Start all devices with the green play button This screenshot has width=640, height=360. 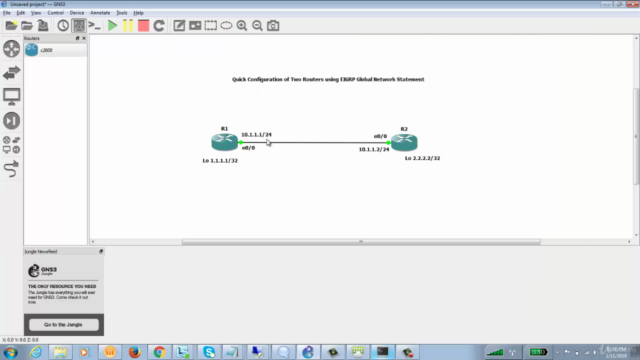[112, 26]
